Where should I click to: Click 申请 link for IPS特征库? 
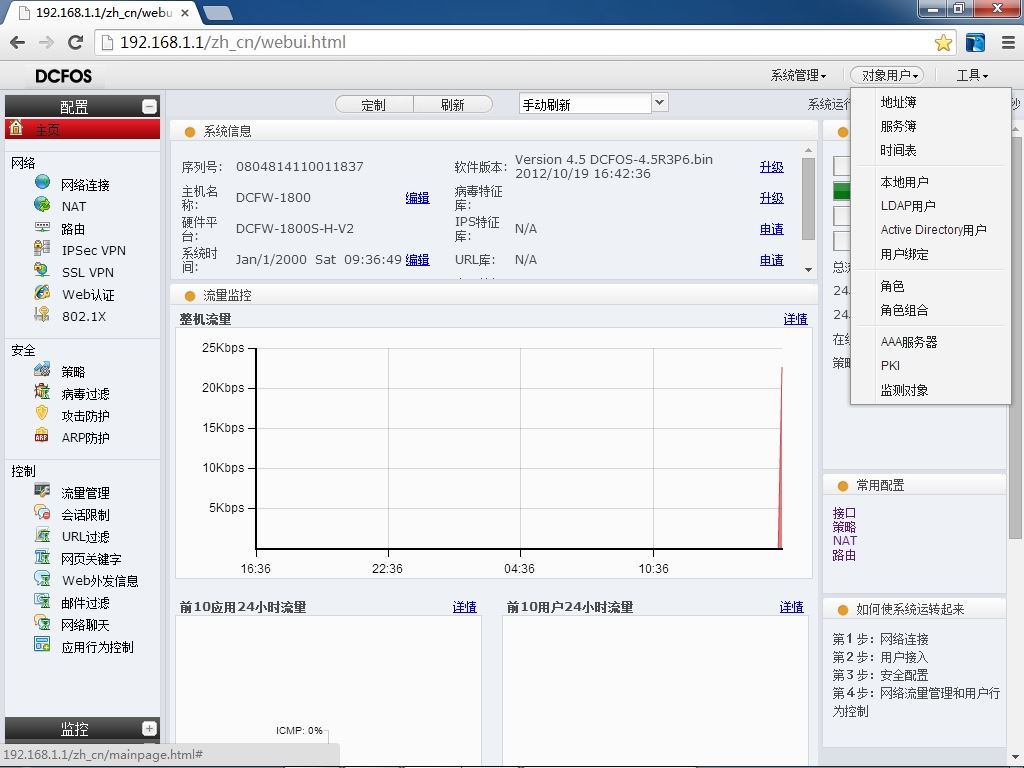tap(771, 229)
